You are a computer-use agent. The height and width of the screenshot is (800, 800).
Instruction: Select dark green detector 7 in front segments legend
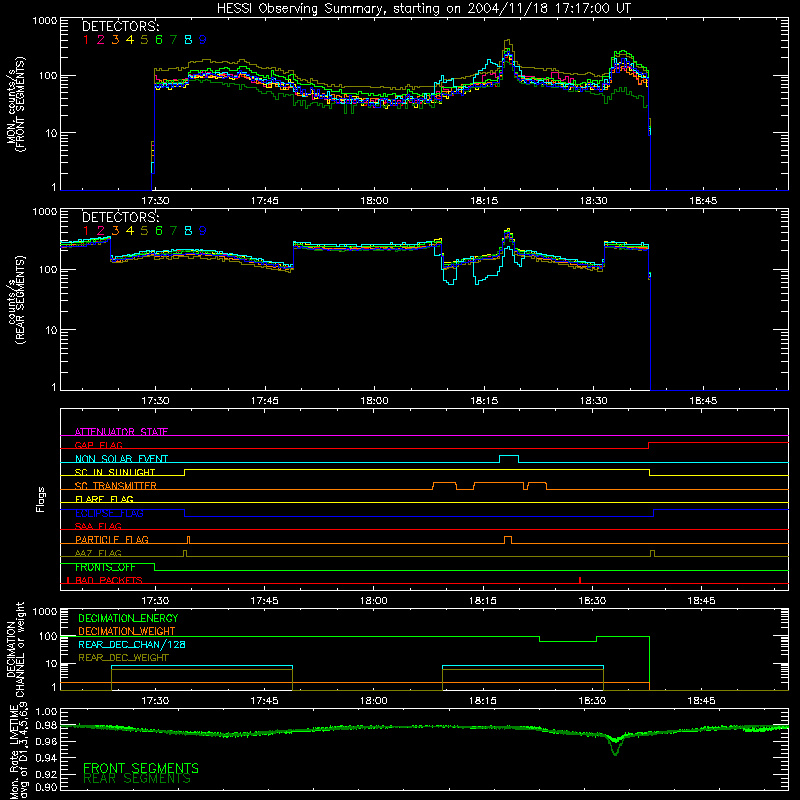click(173, 40)
